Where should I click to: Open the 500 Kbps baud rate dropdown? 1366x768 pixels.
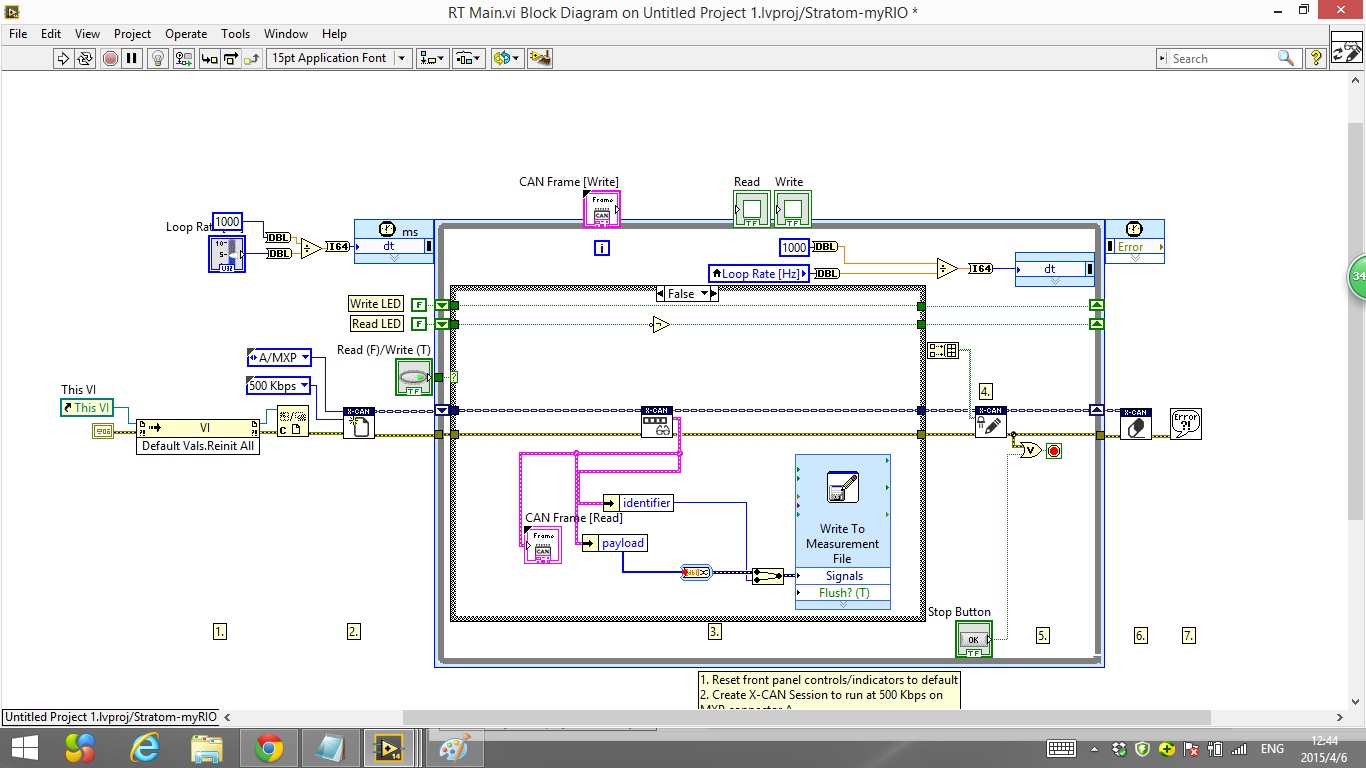pyautogui.click(x=279, y=386)
